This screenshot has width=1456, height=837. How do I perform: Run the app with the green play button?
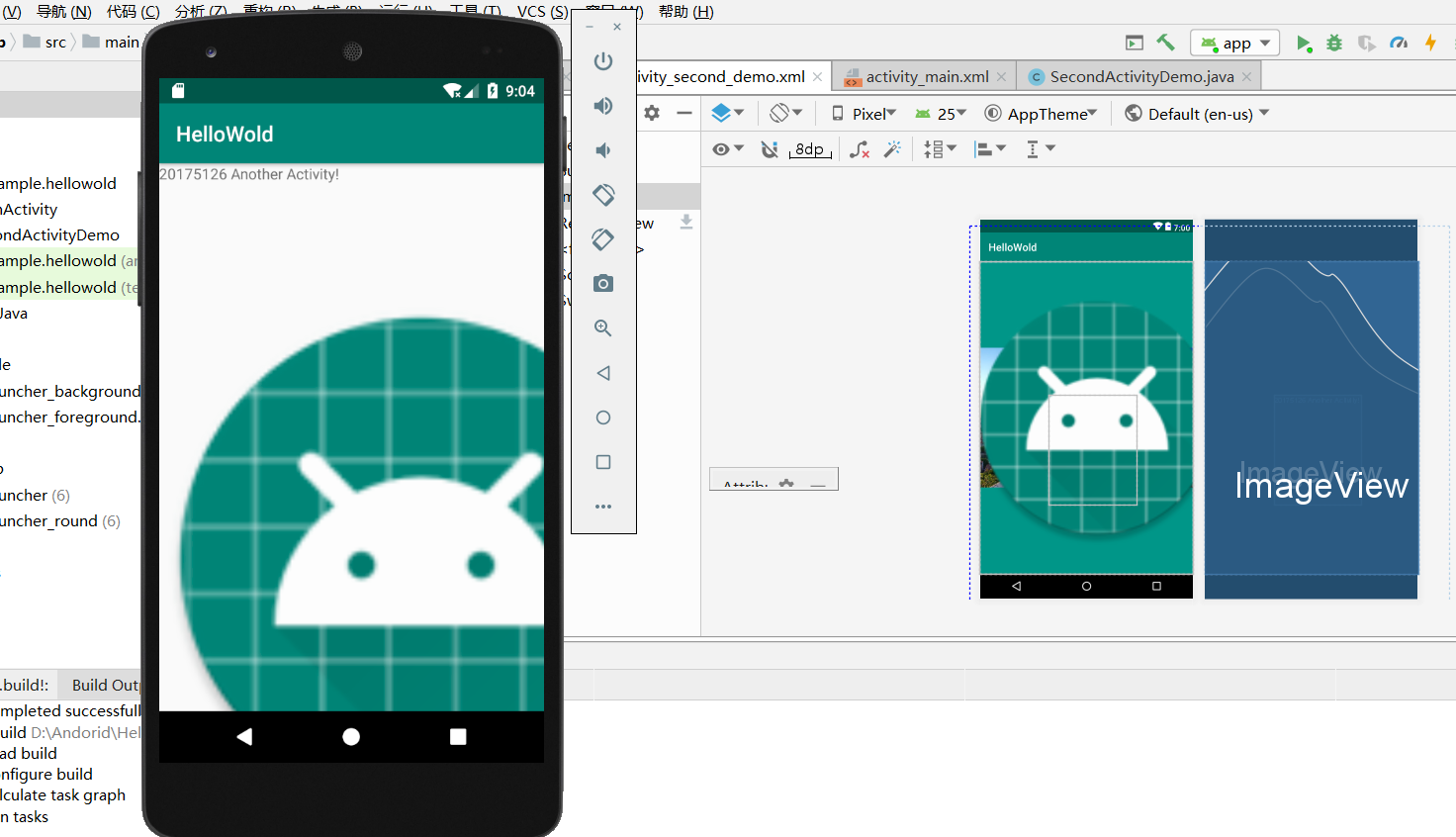1304,44
